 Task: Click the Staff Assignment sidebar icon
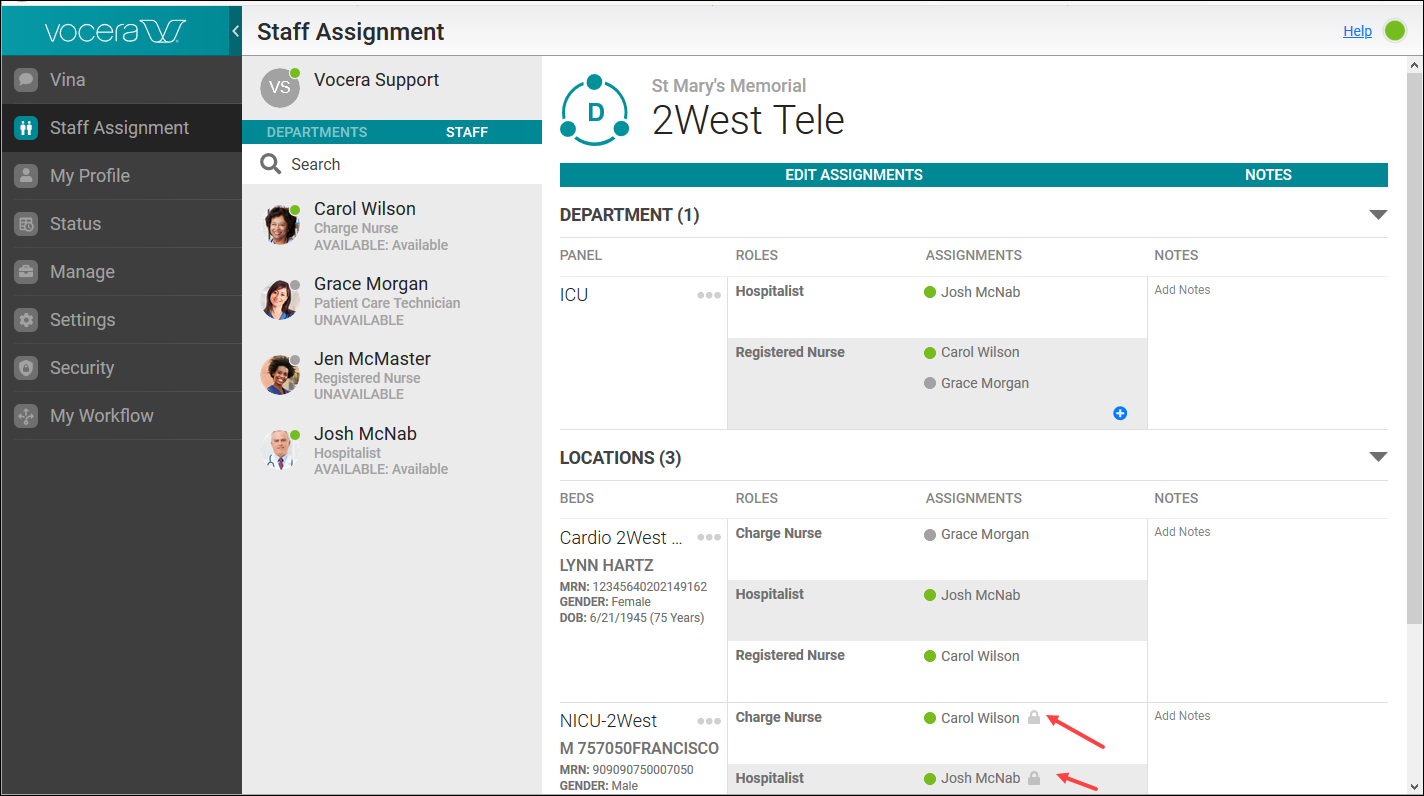point(26,128)
